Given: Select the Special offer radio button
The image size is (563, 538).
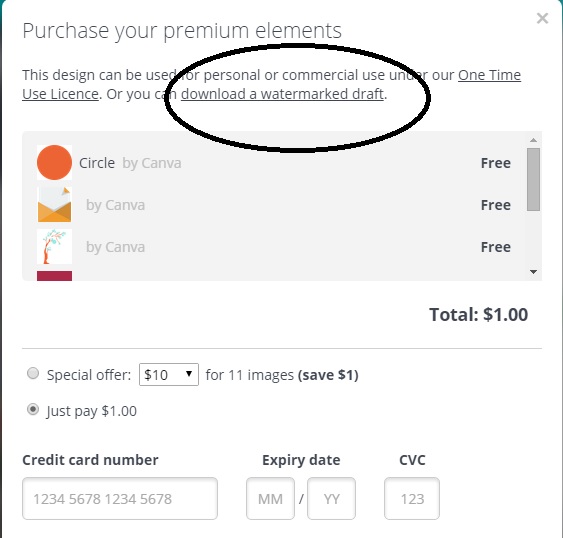Looking at the screenshot, I should tap(33, 373).
